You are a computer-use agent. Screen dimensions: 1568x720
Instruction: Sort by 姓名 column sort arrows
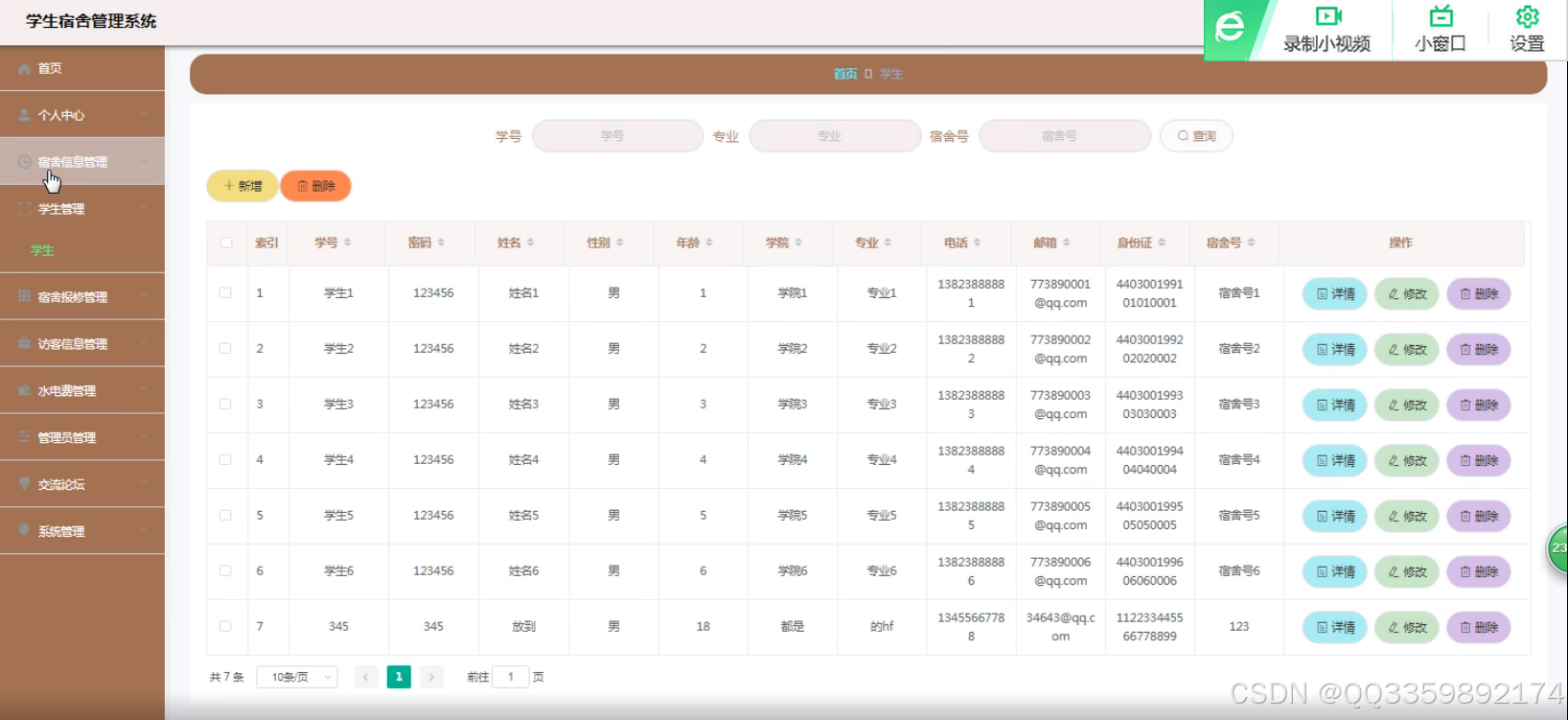pos(530,243)
